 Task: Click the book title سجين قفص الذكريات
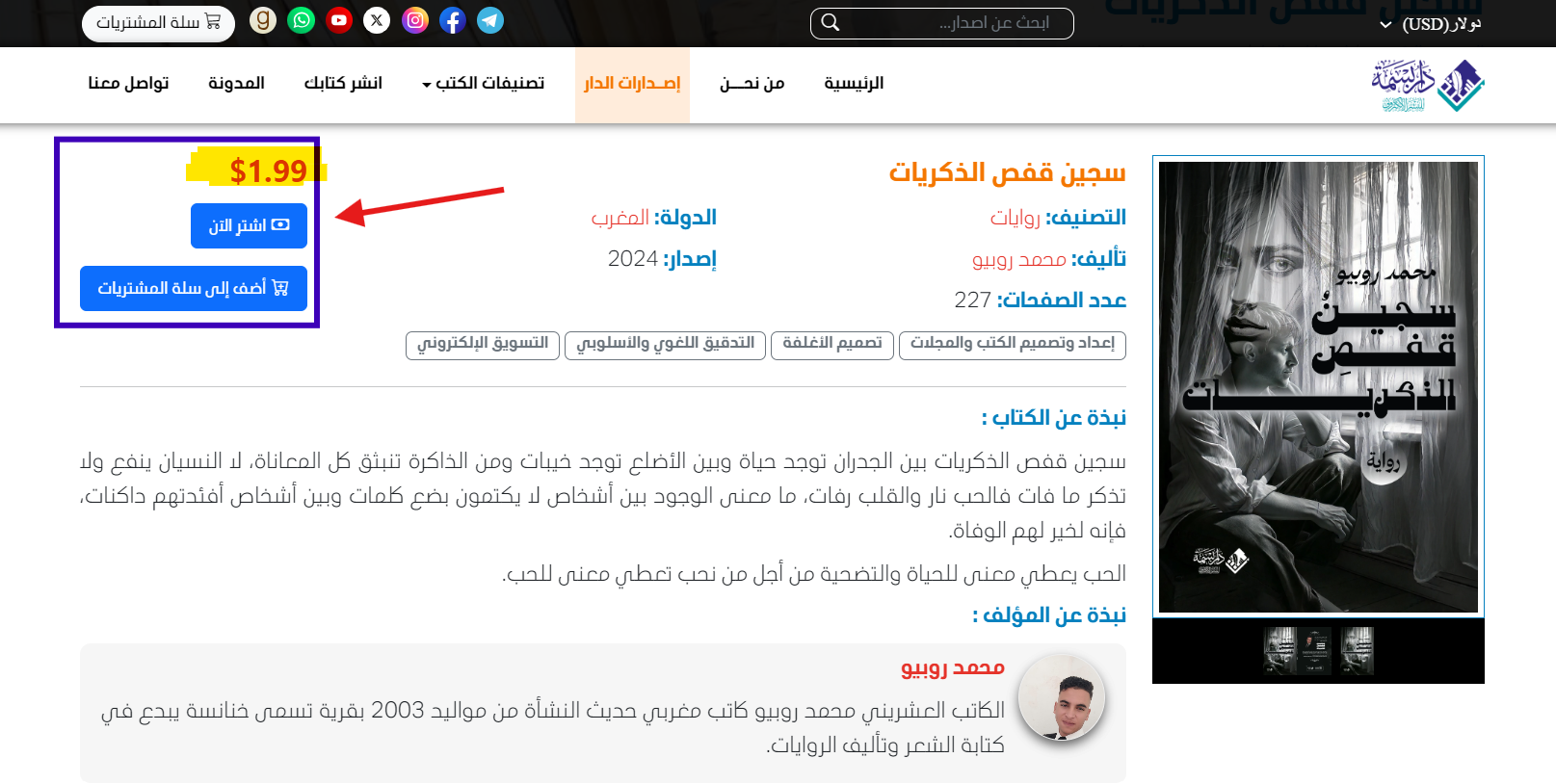coord(1007,172)
